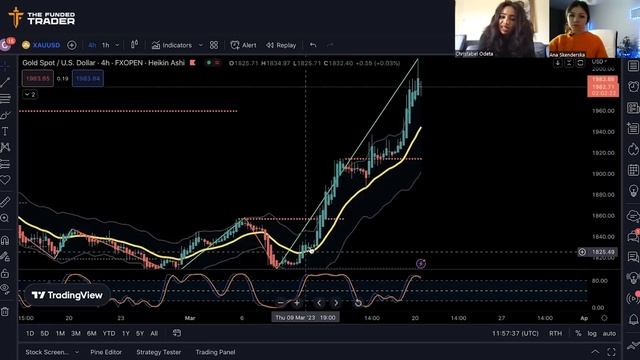Click the undo arrow icon
Viewport: 640px width, 360px height.
(x=313, y=45)
